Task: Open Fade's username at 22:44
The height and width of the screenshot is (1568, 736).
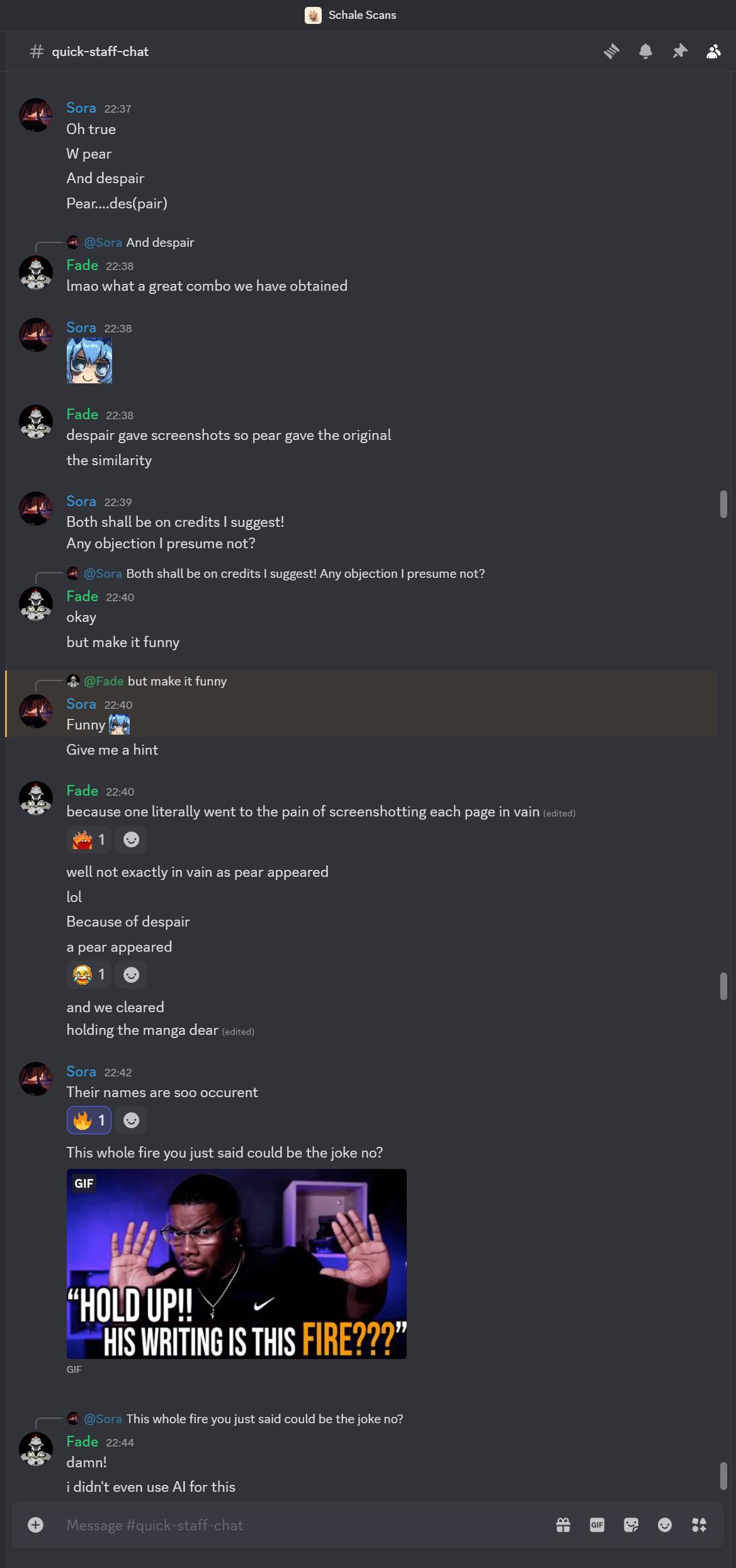Action: pyautogui.click(x=82, y=1441)
